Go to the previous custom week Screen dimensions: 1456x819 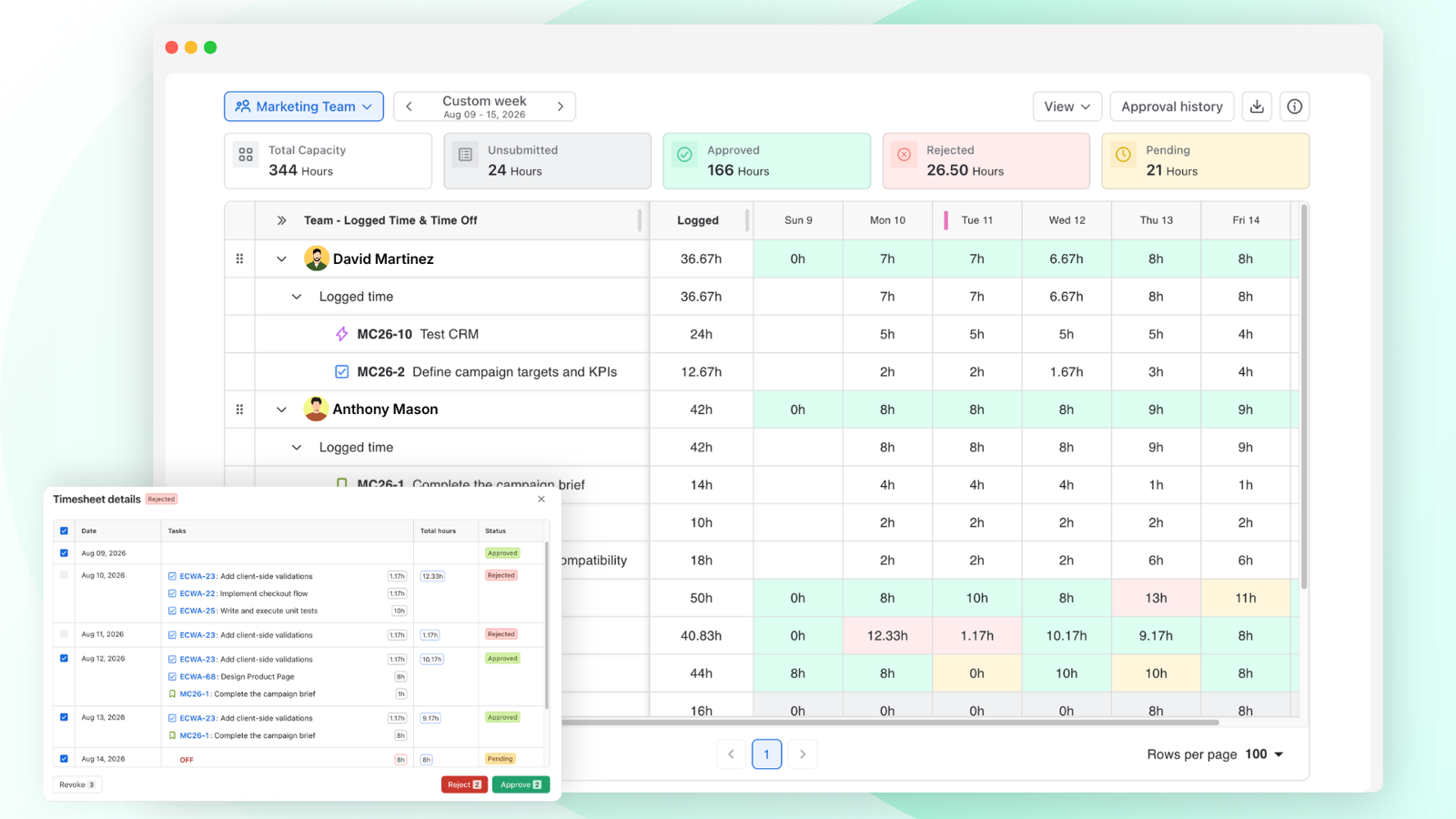click(x=409, y=106)
